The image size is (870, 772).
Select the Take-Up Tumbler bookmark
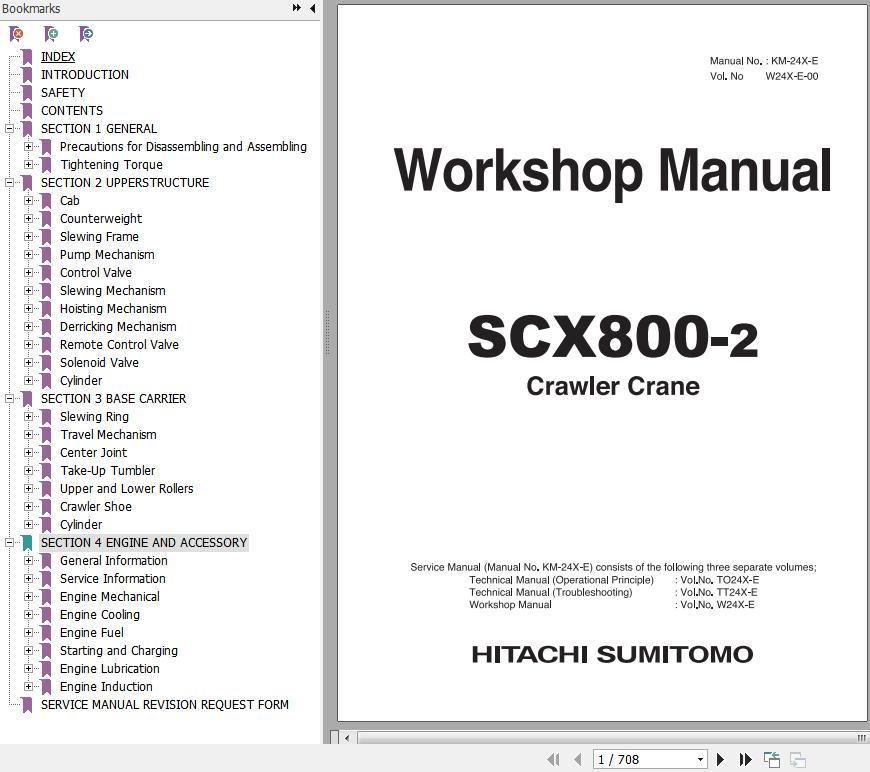[x=108, y=471]
